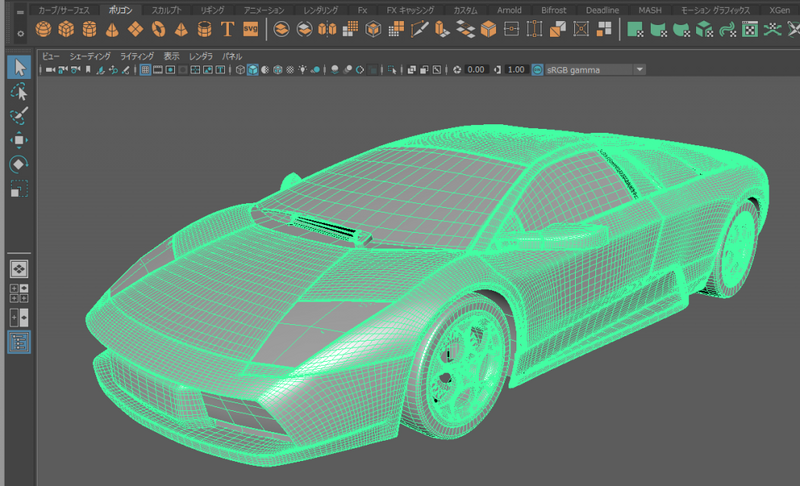Click the planar UV mapping shelf icon
Viewport: 800px width, 486px height.
coord(635,30)
